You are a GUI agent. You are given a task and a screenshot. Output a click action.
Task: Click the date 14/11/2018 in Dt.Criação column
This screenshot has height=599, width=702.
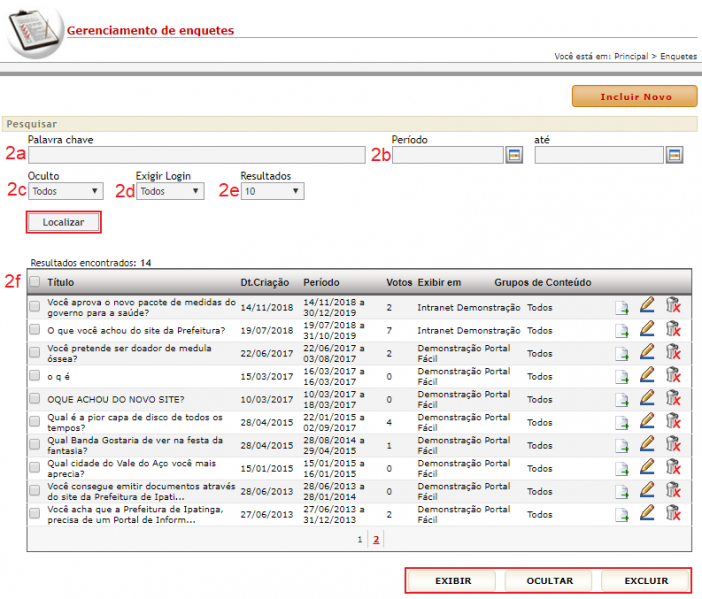point(267,308)
